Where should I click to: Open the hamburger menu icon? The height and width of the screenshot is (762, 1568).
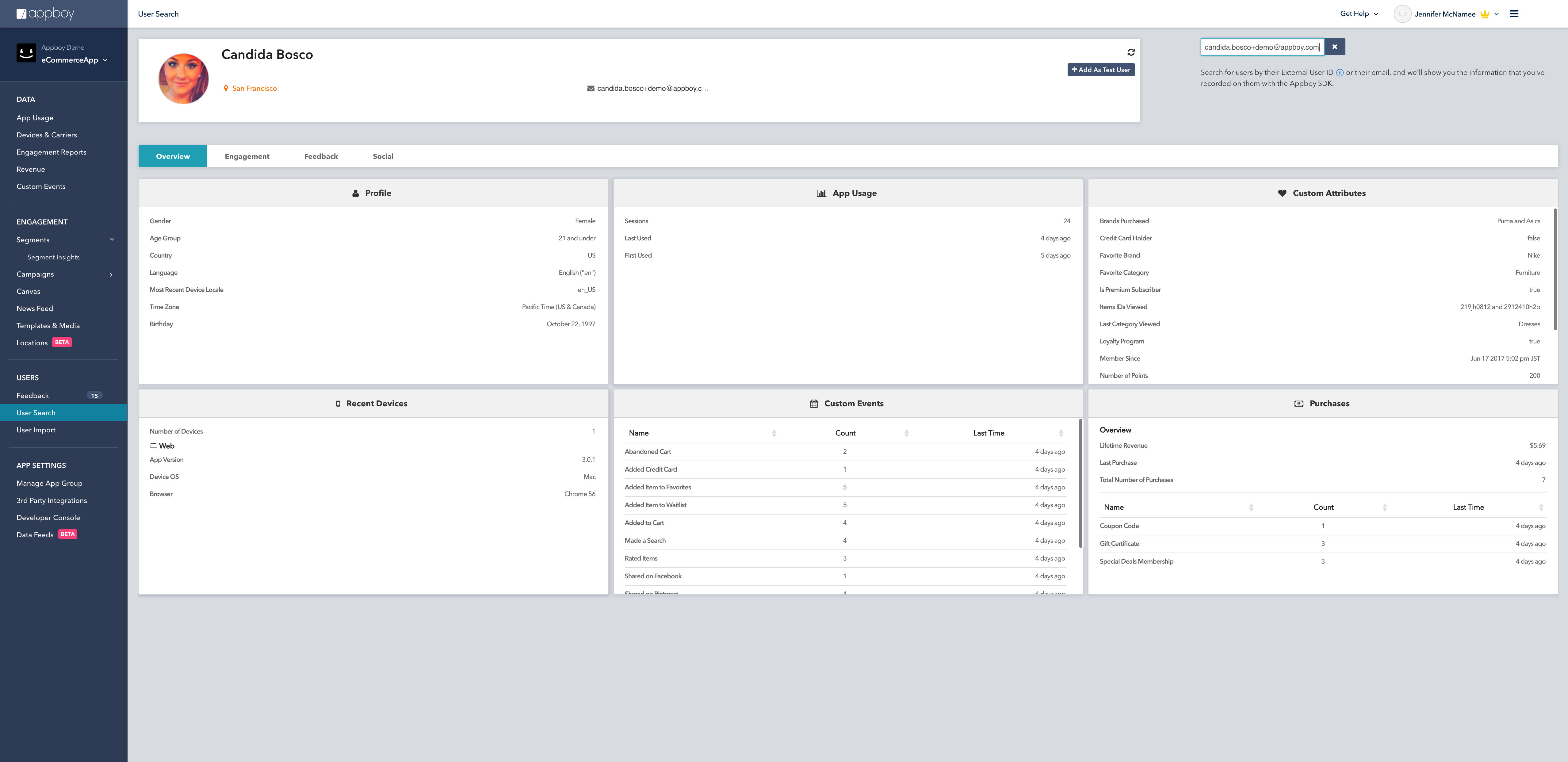pos(1514,13)
